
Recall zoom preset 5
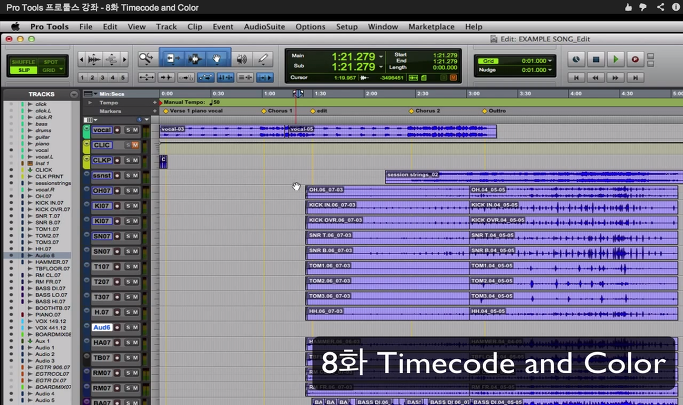click(x=122, y=78)
